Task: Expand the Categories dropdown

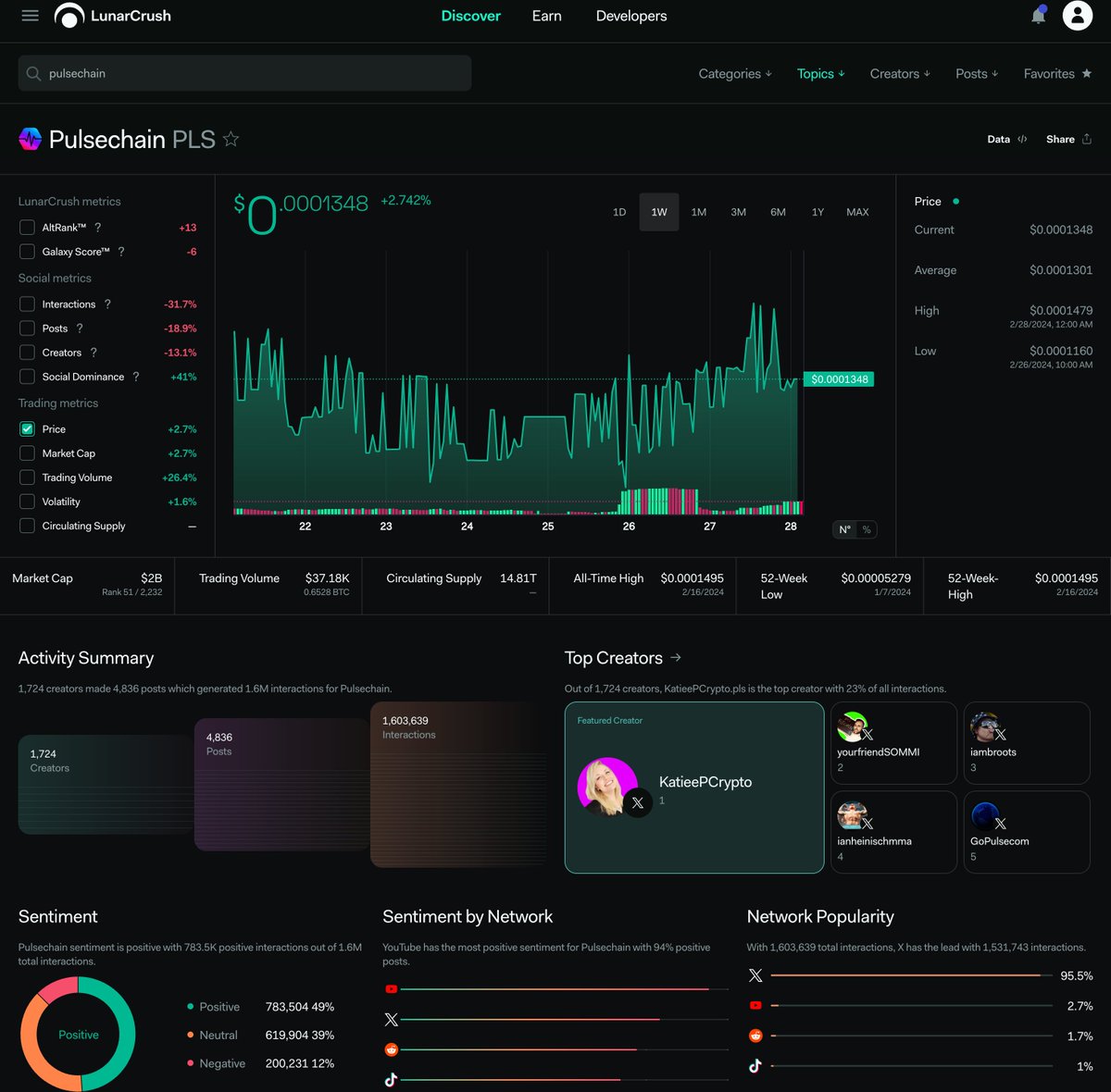Action: click(x=735, y=74)
